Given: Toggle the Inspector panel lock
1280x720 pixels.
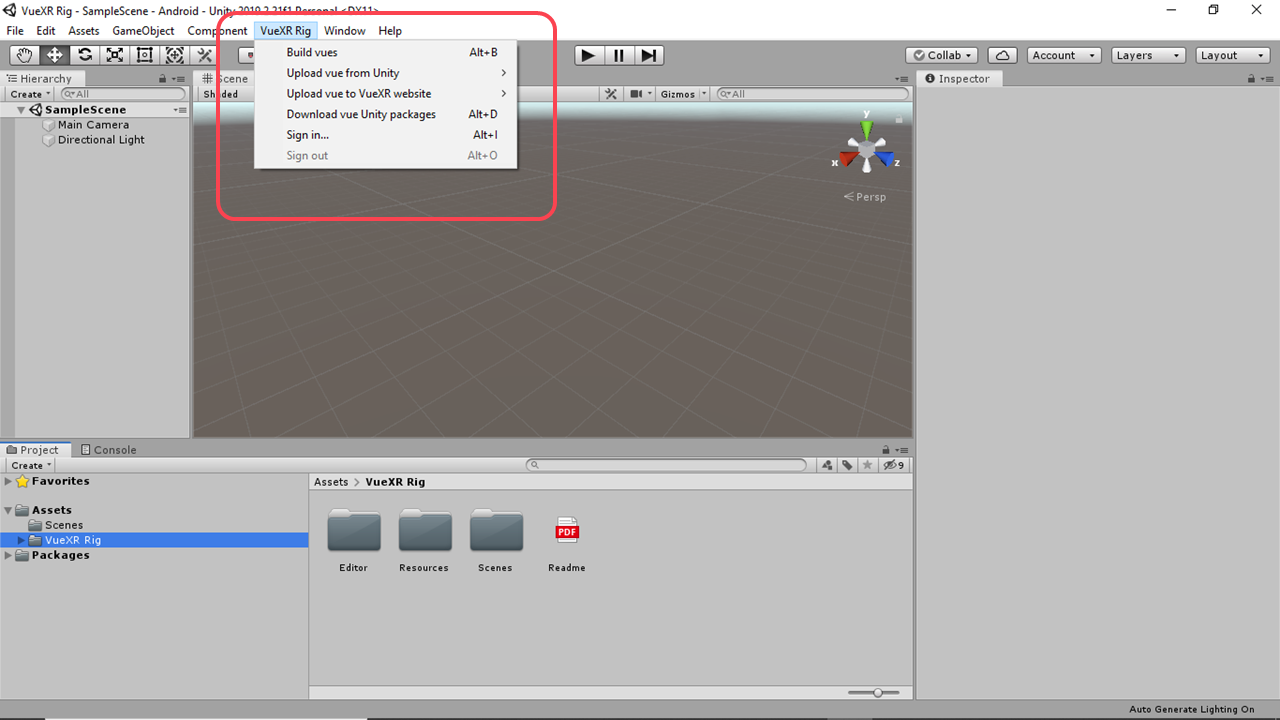Looking at the screenshot, I should (1251, 78).
